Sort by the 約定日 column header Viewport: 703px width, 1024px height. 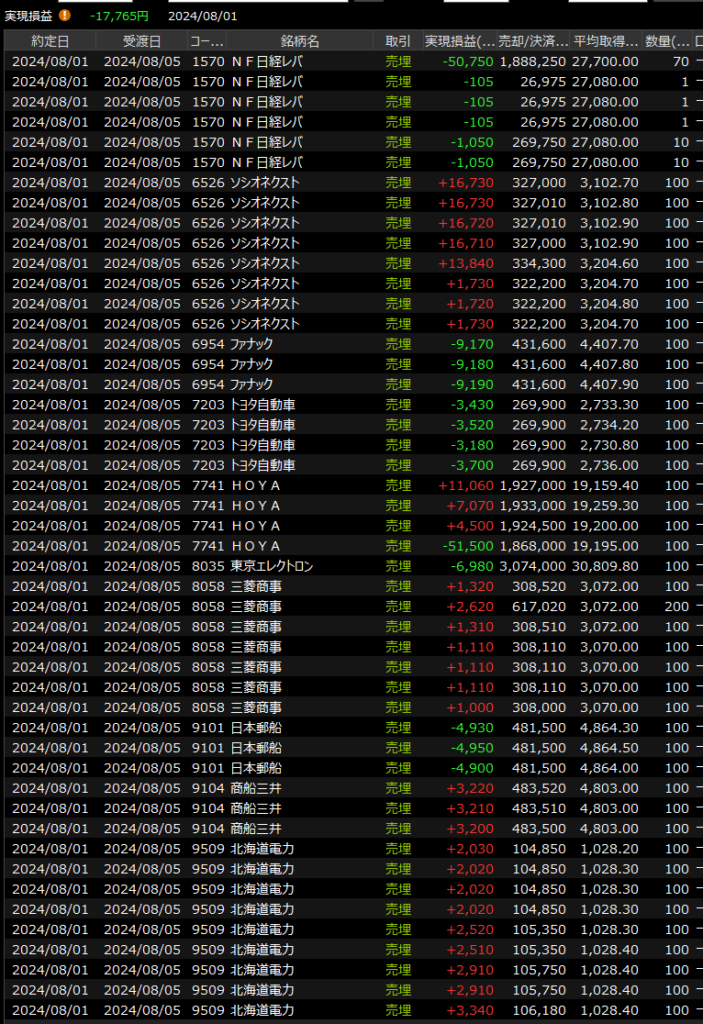(50, 41)
